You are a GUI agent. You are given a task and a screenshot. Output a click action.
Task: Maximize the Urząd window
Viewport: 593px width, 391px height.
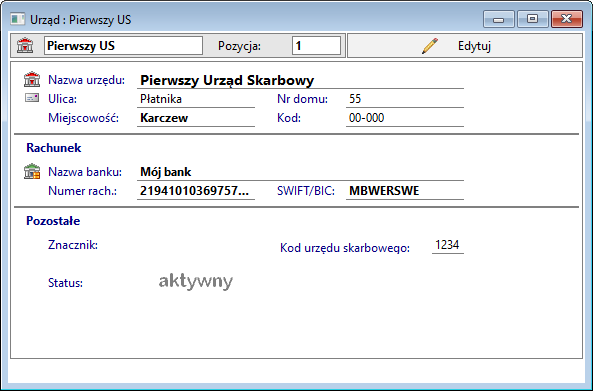click(532, 19)
